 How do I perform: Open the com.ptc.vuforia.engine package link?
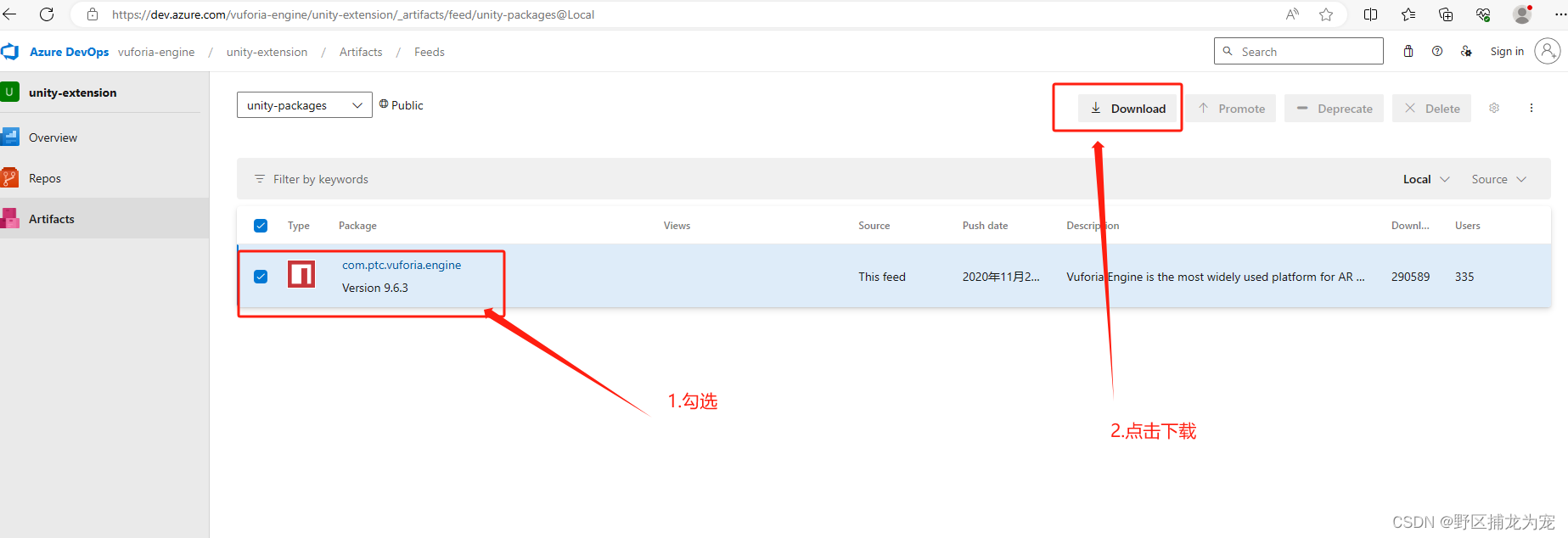(x=402, y=265)
